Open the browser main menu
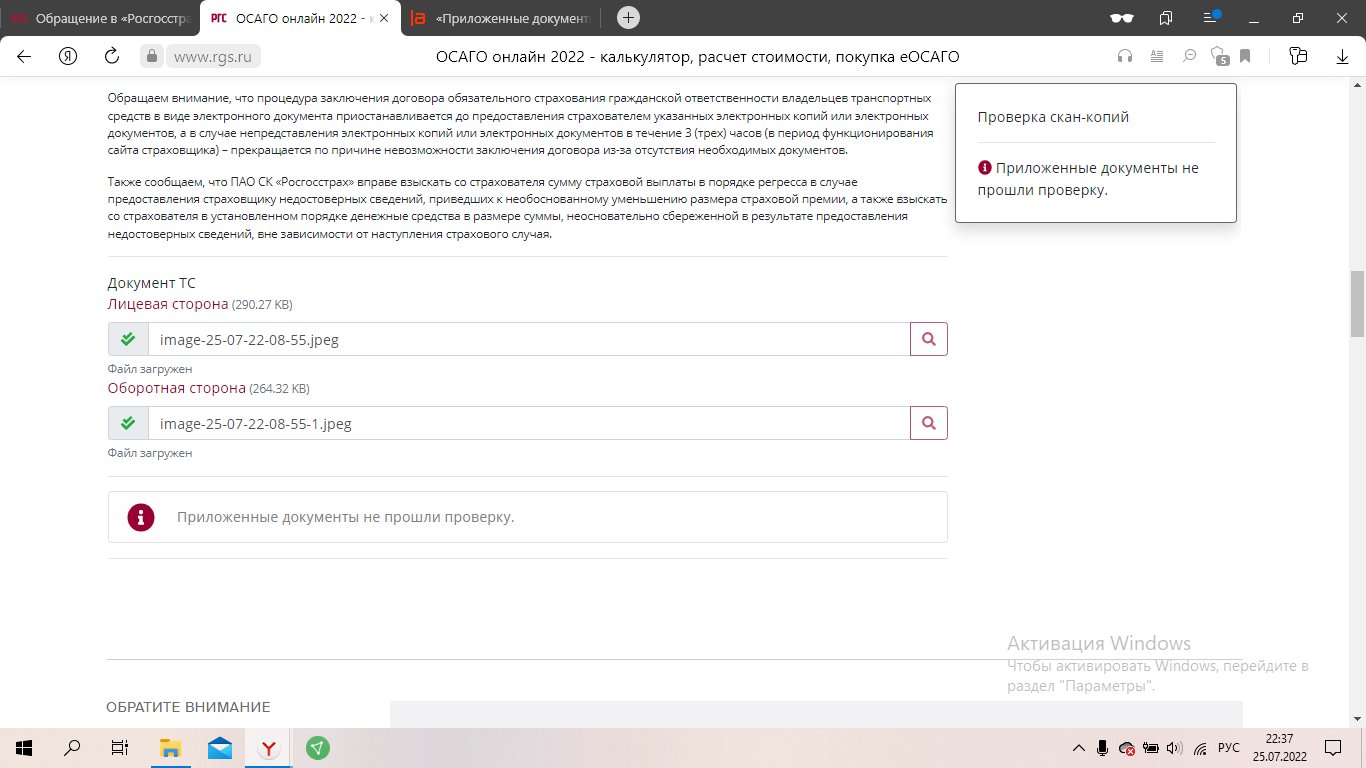Image resolution: width=1366 pixels, height=768 pixels. [1212, 17]
